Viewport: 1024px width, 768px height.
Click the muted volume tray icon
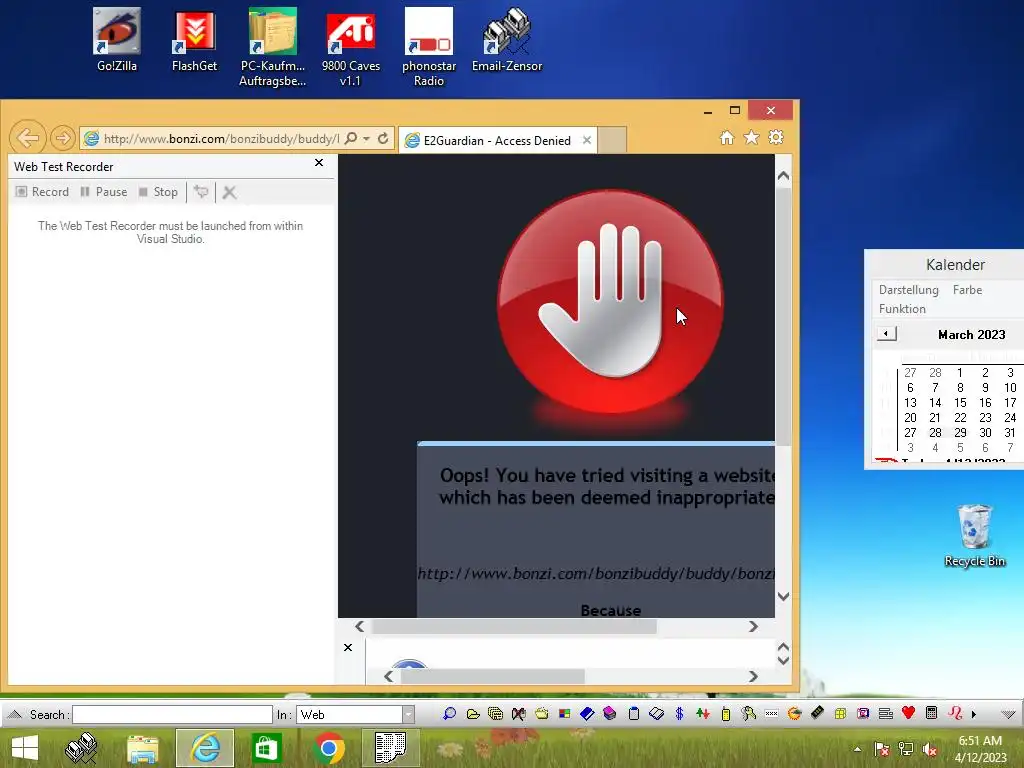click(930, 749)
